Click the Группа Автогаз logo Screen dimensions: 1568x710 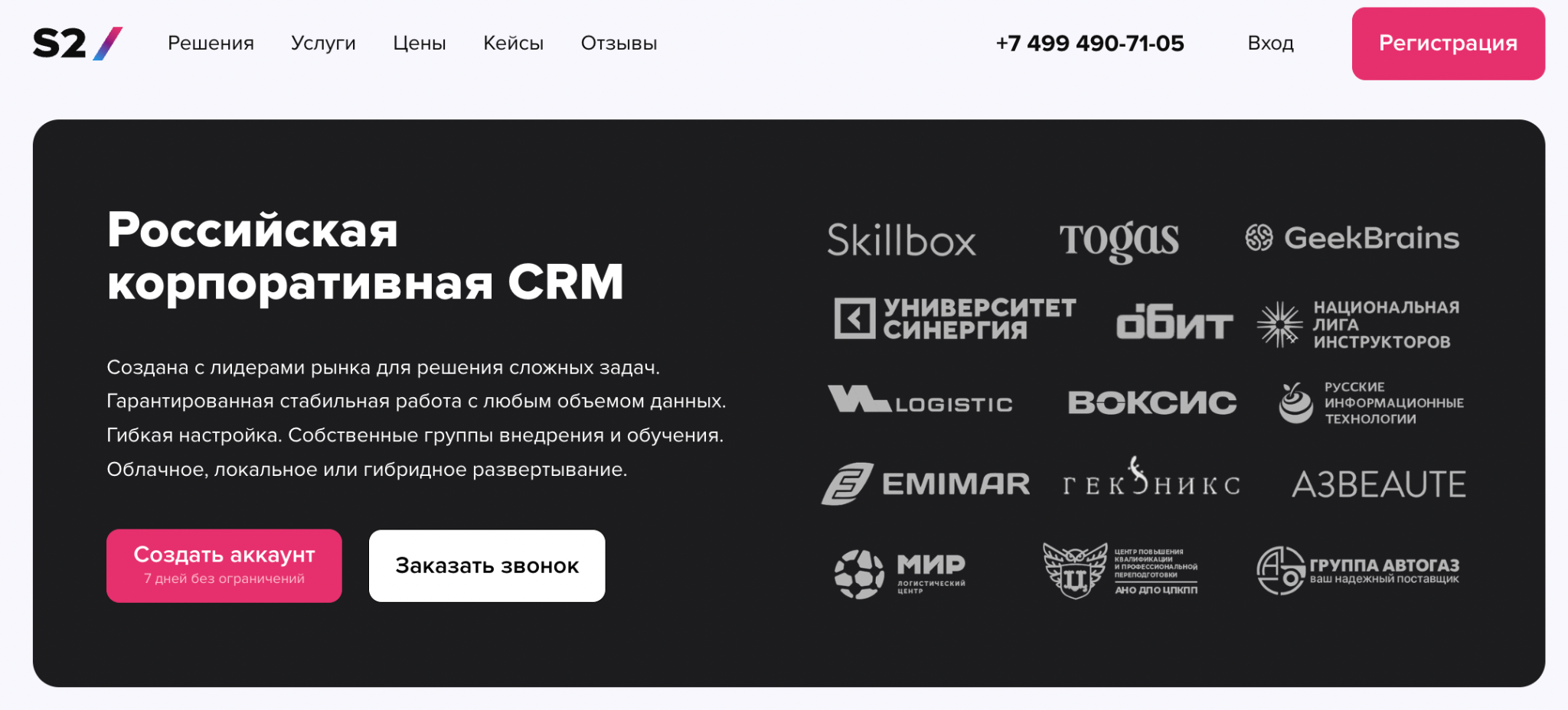(x=1357, y=571)
